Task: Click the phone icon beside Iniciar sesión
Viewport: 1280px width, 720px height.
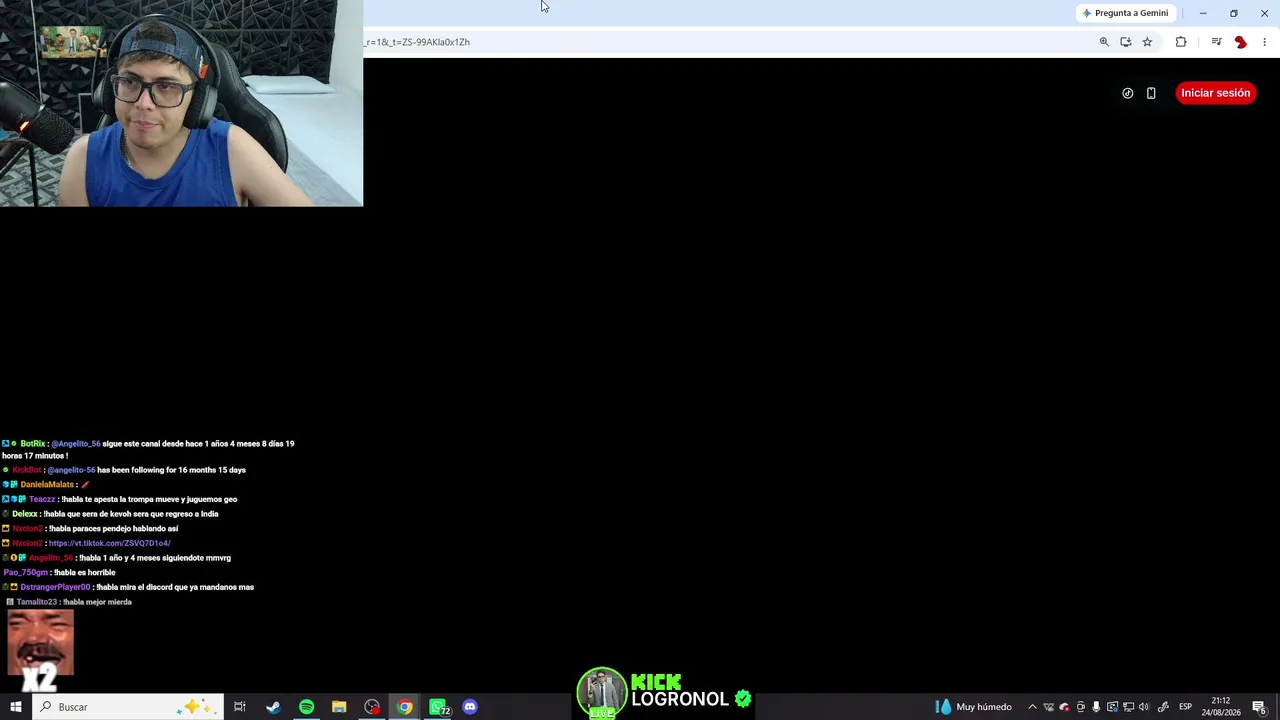Action: pos(1151,93)
